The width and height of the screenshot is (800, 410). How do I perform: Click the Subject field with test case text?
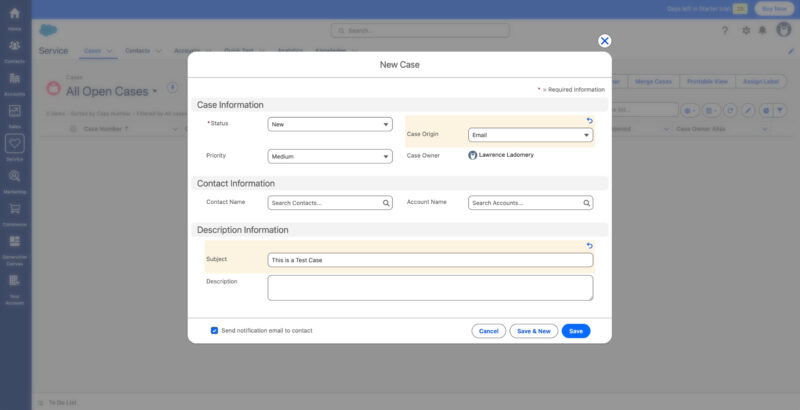tap(430, 260)
